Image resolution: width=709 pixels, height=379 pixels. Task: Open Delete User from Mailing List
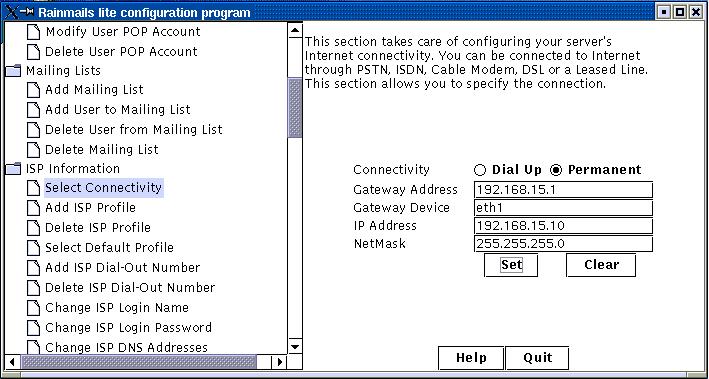pyautogui.click(x=134, y=130)
